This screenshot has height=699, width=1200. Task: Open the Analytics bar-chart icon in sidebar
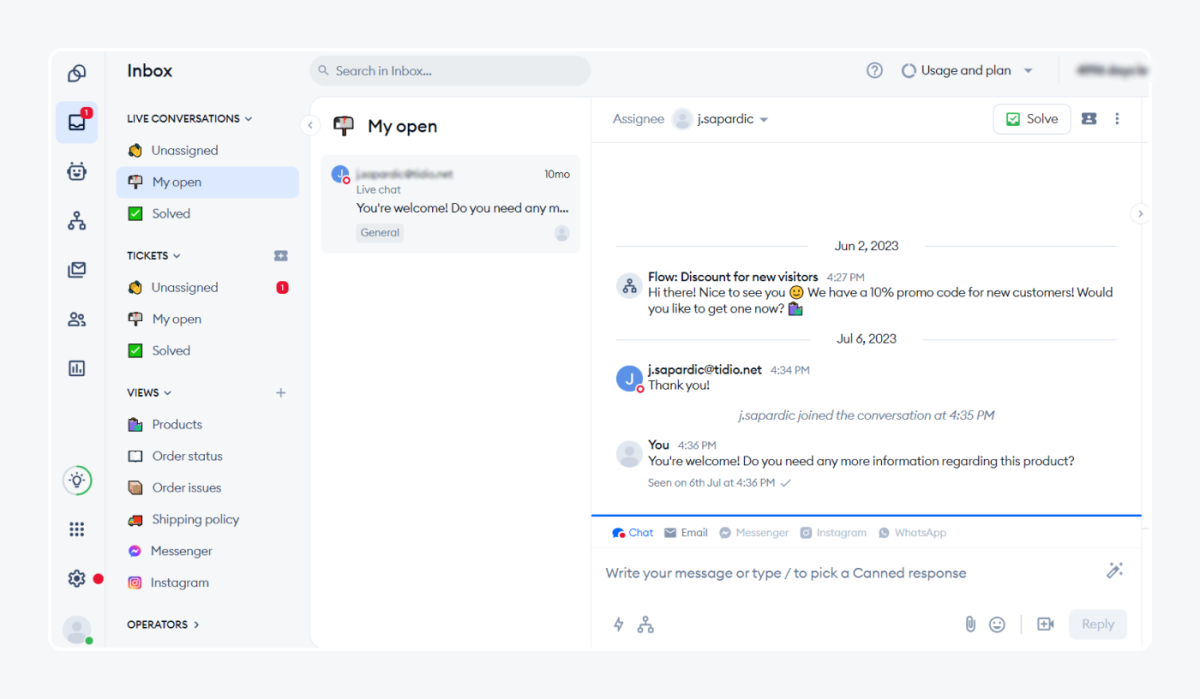[x=77, y=368]
